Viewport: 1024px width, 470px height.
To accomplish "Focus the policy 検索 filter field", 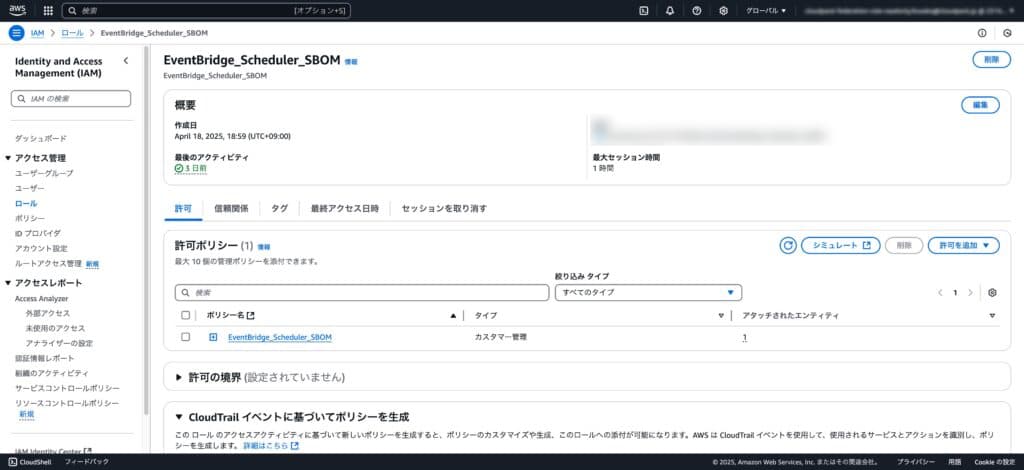I will coord(362,292).
